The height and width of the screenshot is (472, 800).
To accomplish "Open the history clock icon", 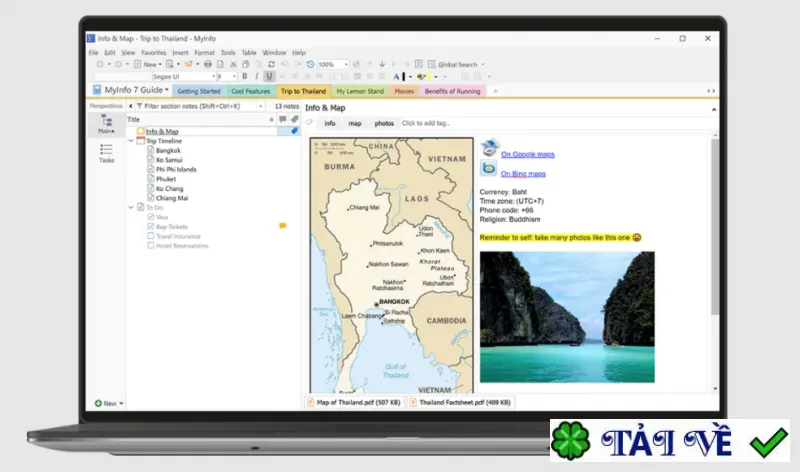I will [x=310, y=64].
